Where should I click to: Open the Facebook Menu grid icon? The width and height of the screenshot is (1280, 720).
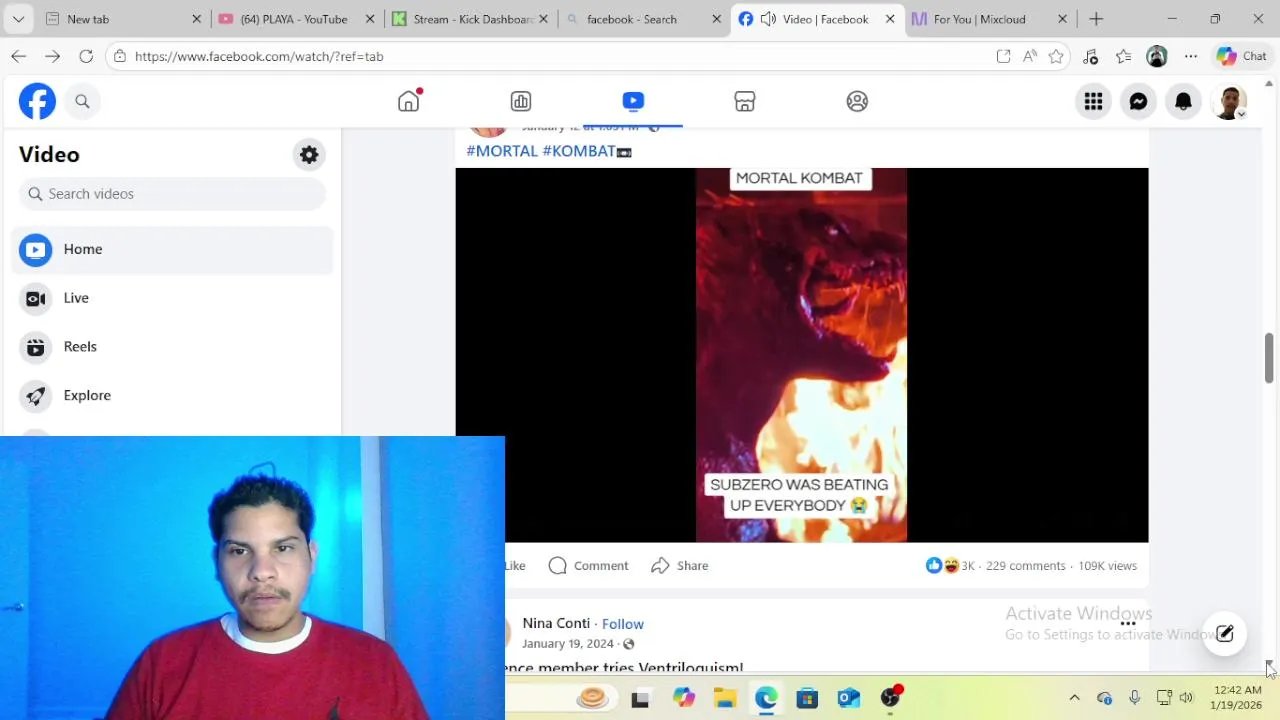click(1093, 101)
